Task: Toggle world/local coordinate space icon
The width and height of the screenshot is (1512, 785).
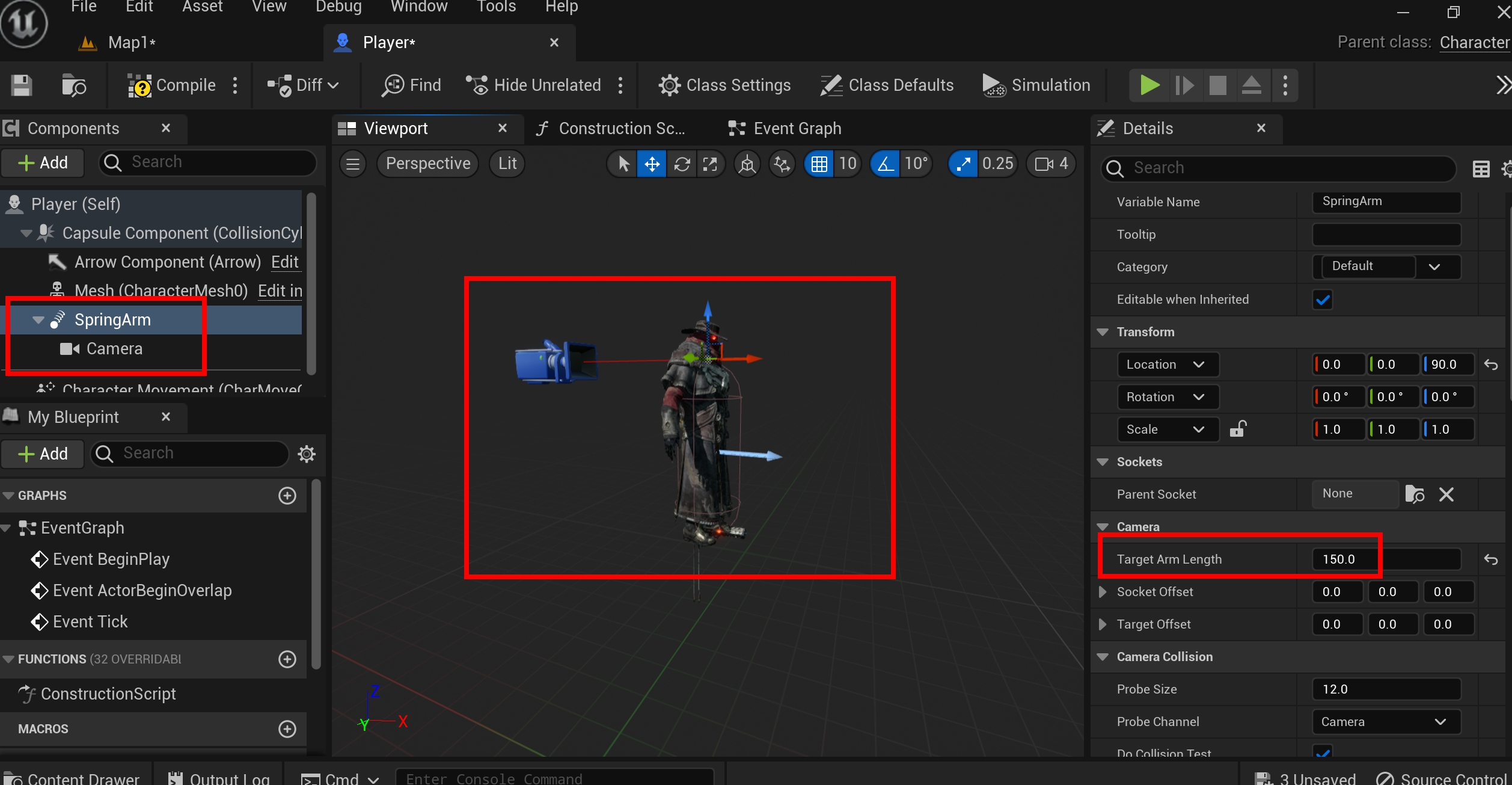Action: tap(747, 164)
